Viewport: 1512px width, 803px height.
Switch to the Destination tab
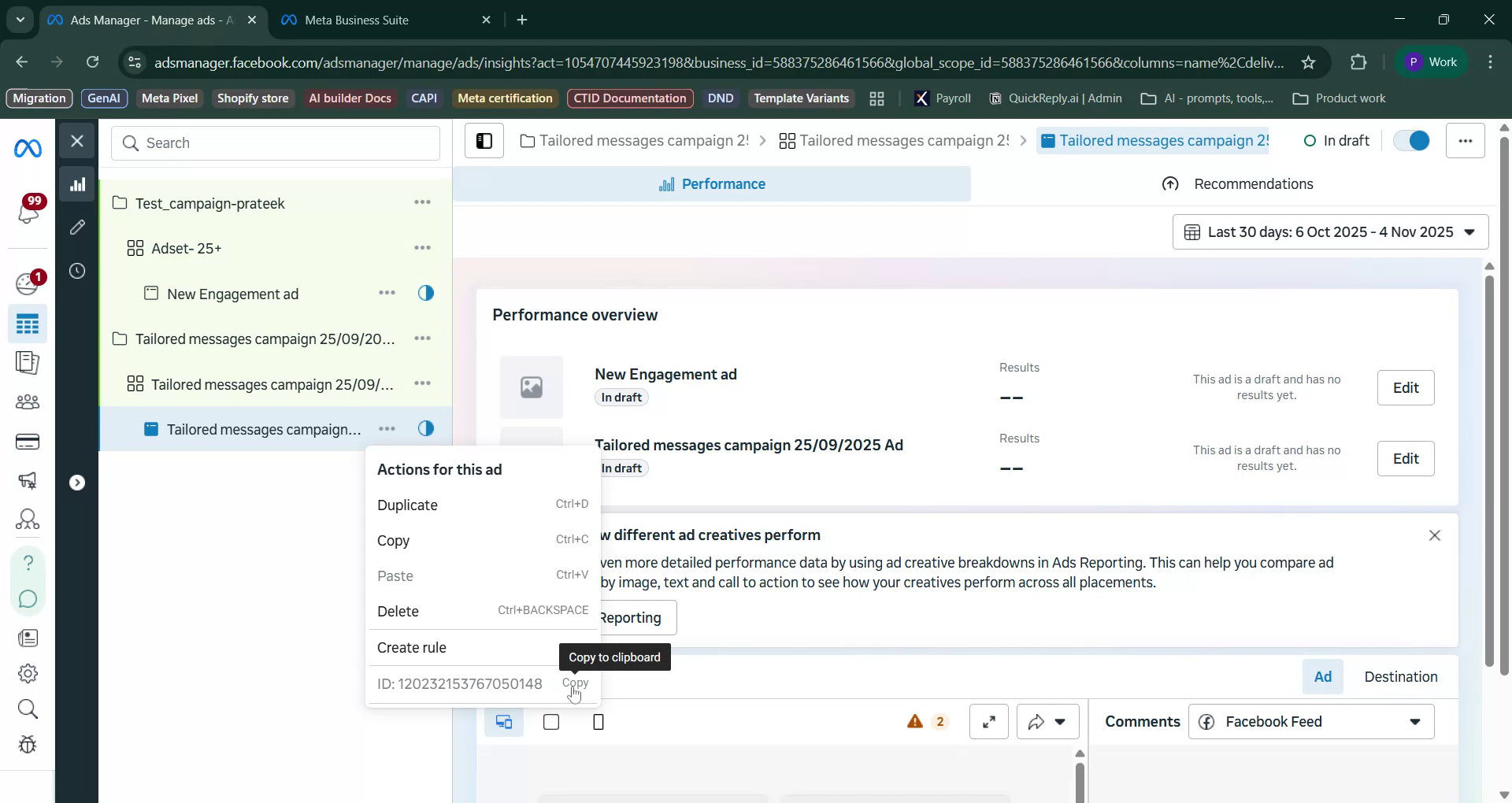1401,676
